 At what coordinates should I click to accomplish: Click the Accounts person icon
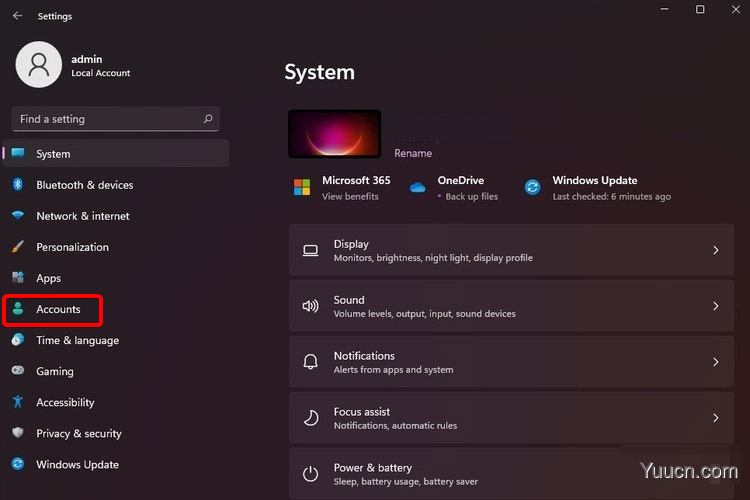(x=18, y=309)
